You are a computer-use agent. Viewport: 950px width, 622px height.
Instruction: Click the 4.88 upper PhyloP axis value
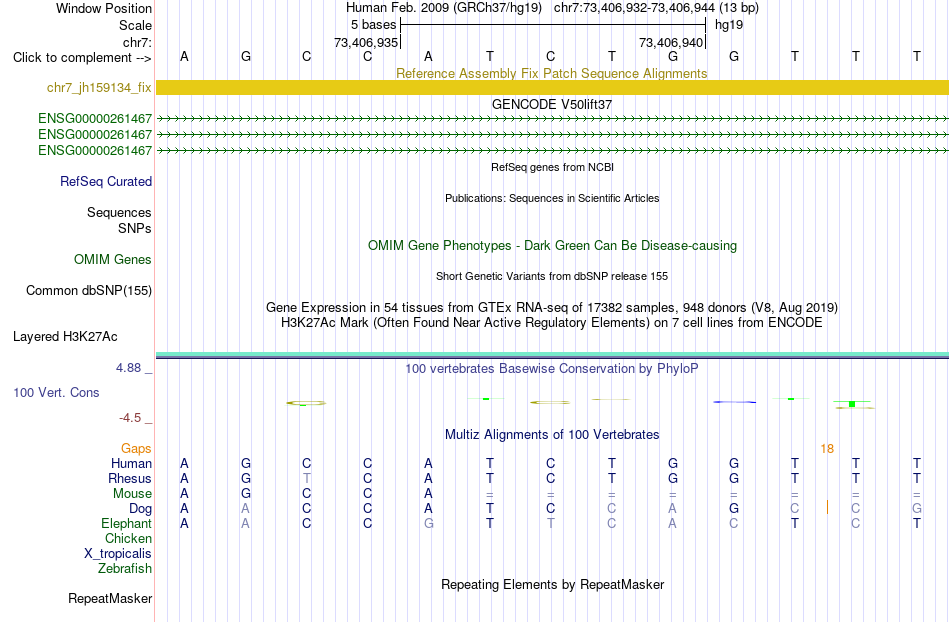[x=128, y=368]
